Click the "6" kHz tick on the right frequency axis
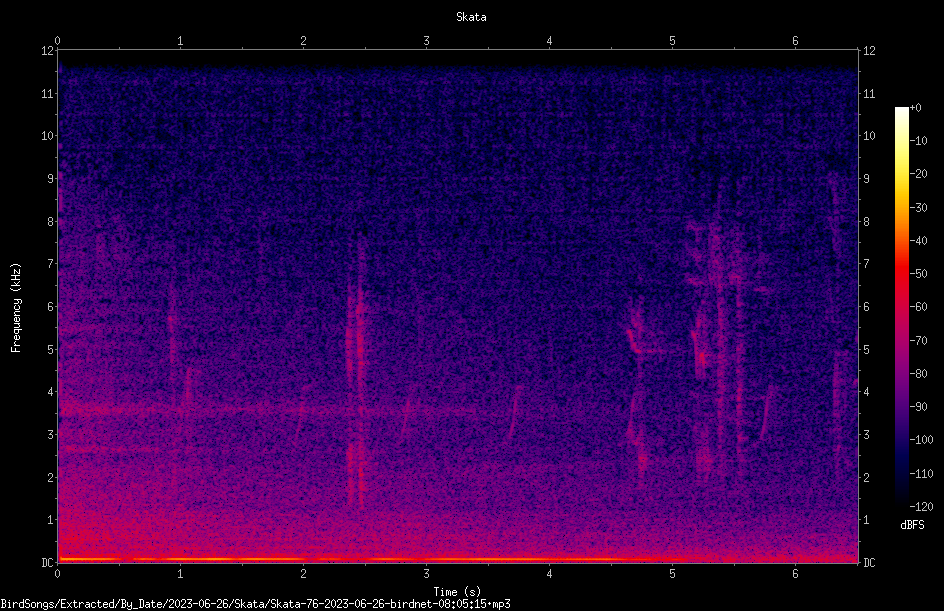The image size is (944, 611). 866,306
